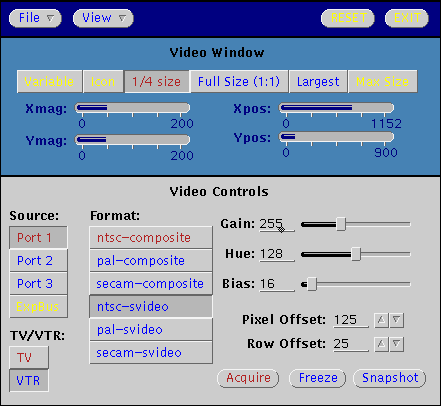Open the View menu

(x=103, y=18)
